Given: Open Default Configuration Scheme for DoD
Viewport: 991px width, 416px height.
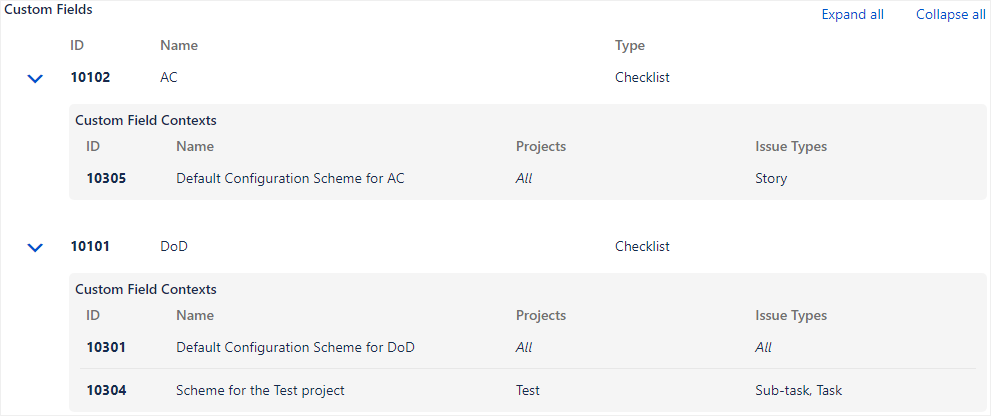Looking at the screenshot, I should (295, 348).
